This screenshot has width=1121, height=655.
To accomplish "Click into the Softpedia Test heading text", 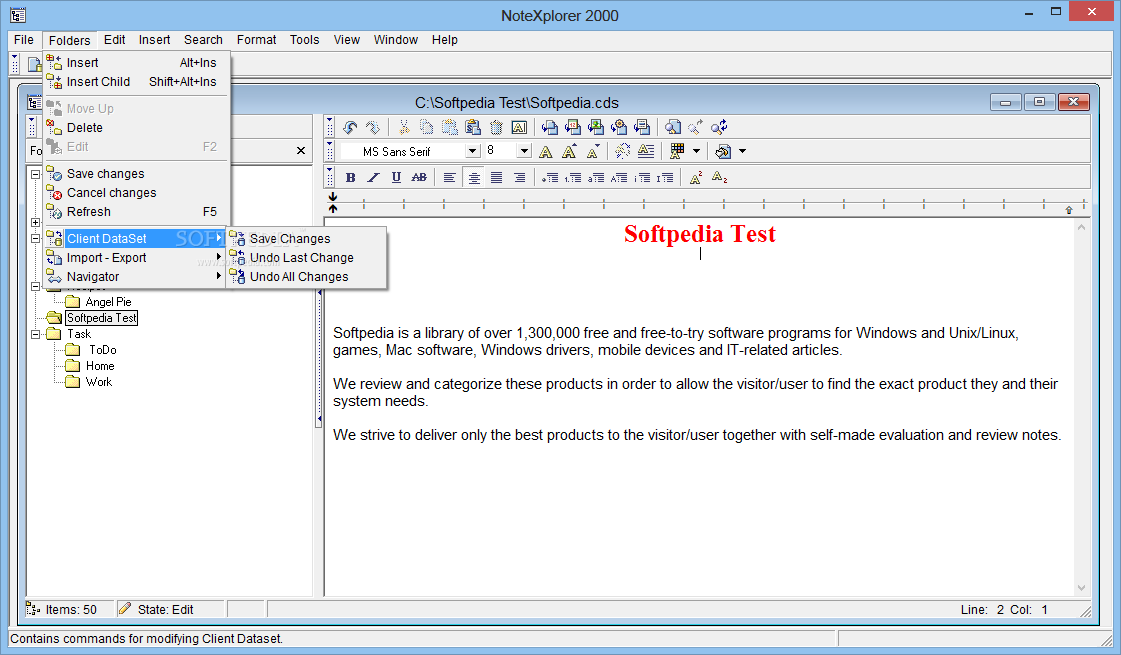I will 699,234.
